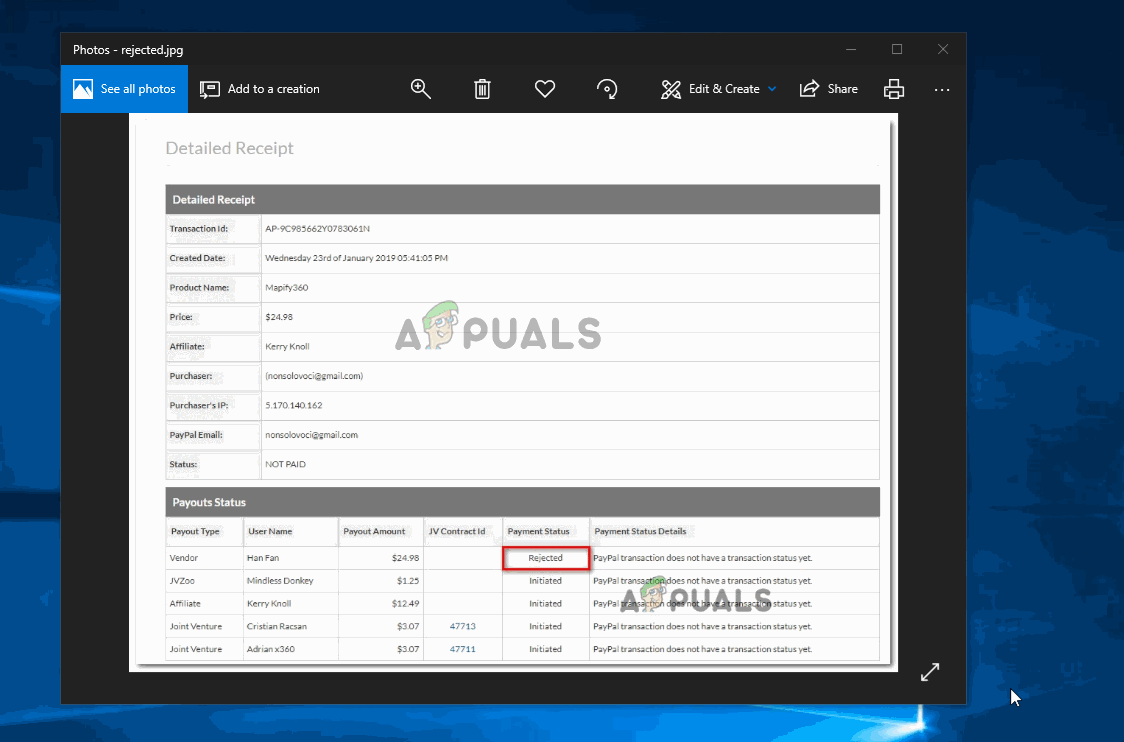Click the Payment Status Details column header
Viewport: 1124px width, 742px height.
pos(640,531)
